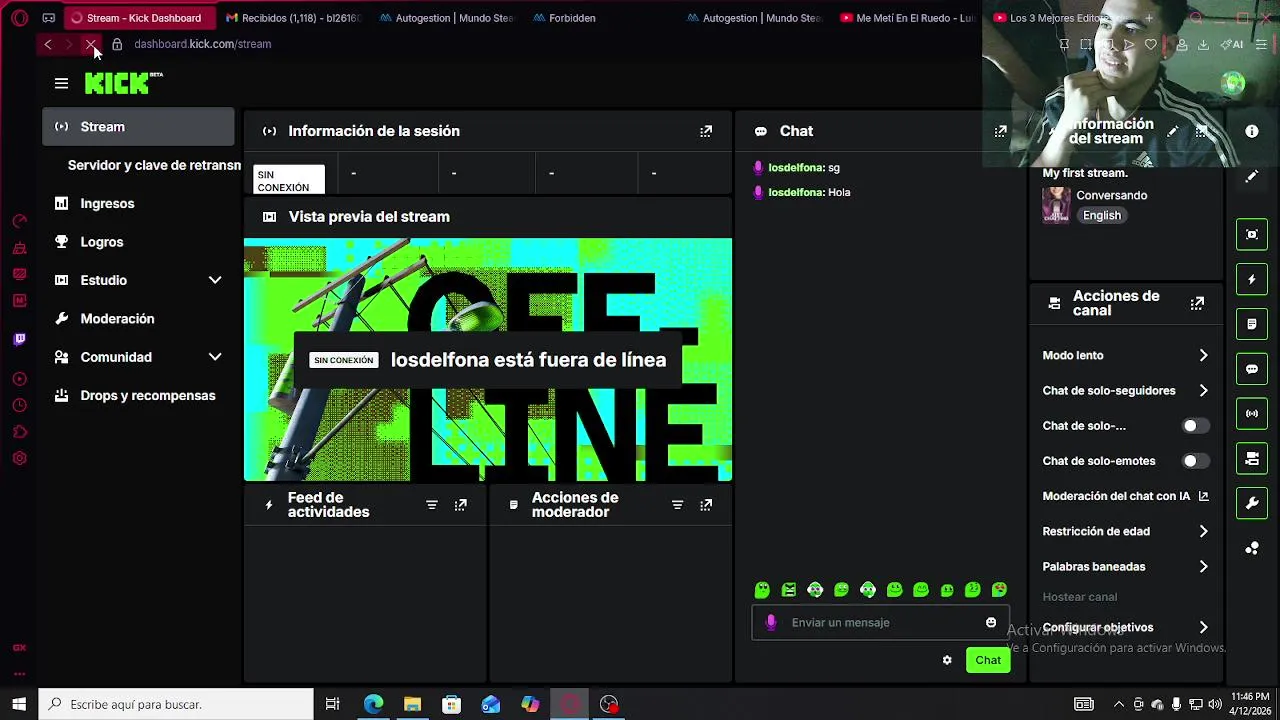The width and height of the screenshot is (1280, 720).
Task: Click the Conversando category label
Action: (1112, 195)
